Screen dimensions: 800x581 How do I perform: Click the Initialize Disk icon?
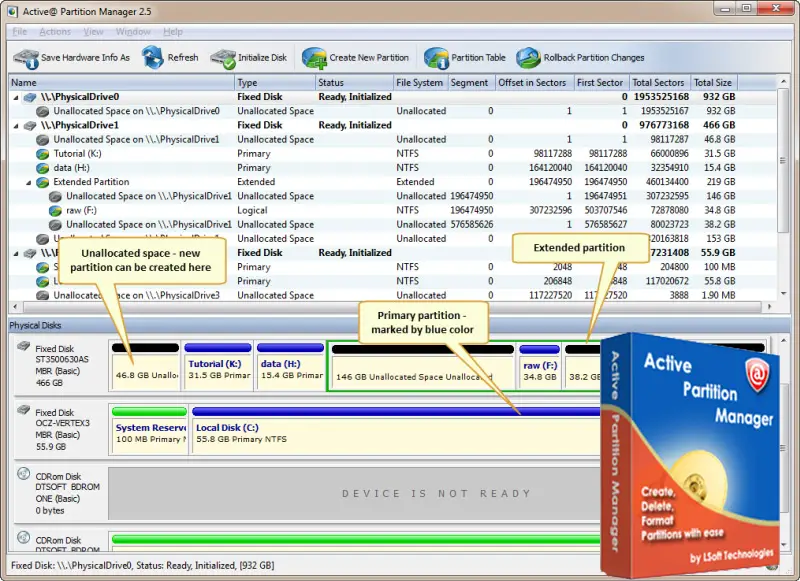223,59
